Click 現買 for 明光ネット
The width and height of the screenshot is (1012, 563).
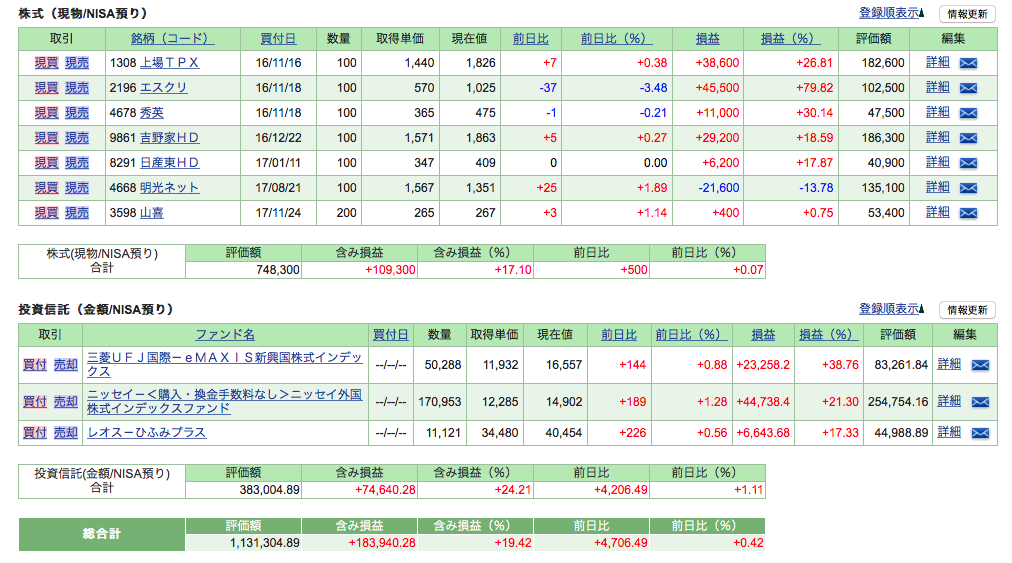pos(46,188)
